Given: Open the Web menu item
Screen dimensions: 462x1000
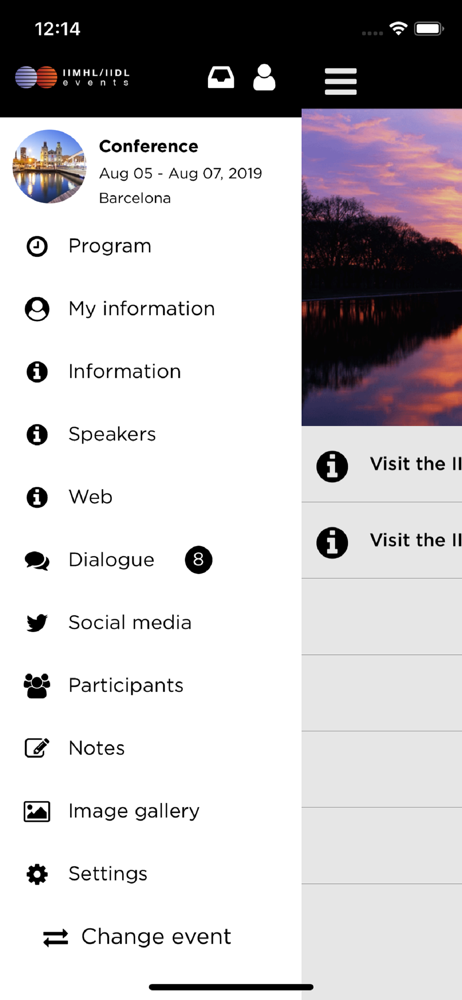Looking at the screenshot, I should point(151,497).
